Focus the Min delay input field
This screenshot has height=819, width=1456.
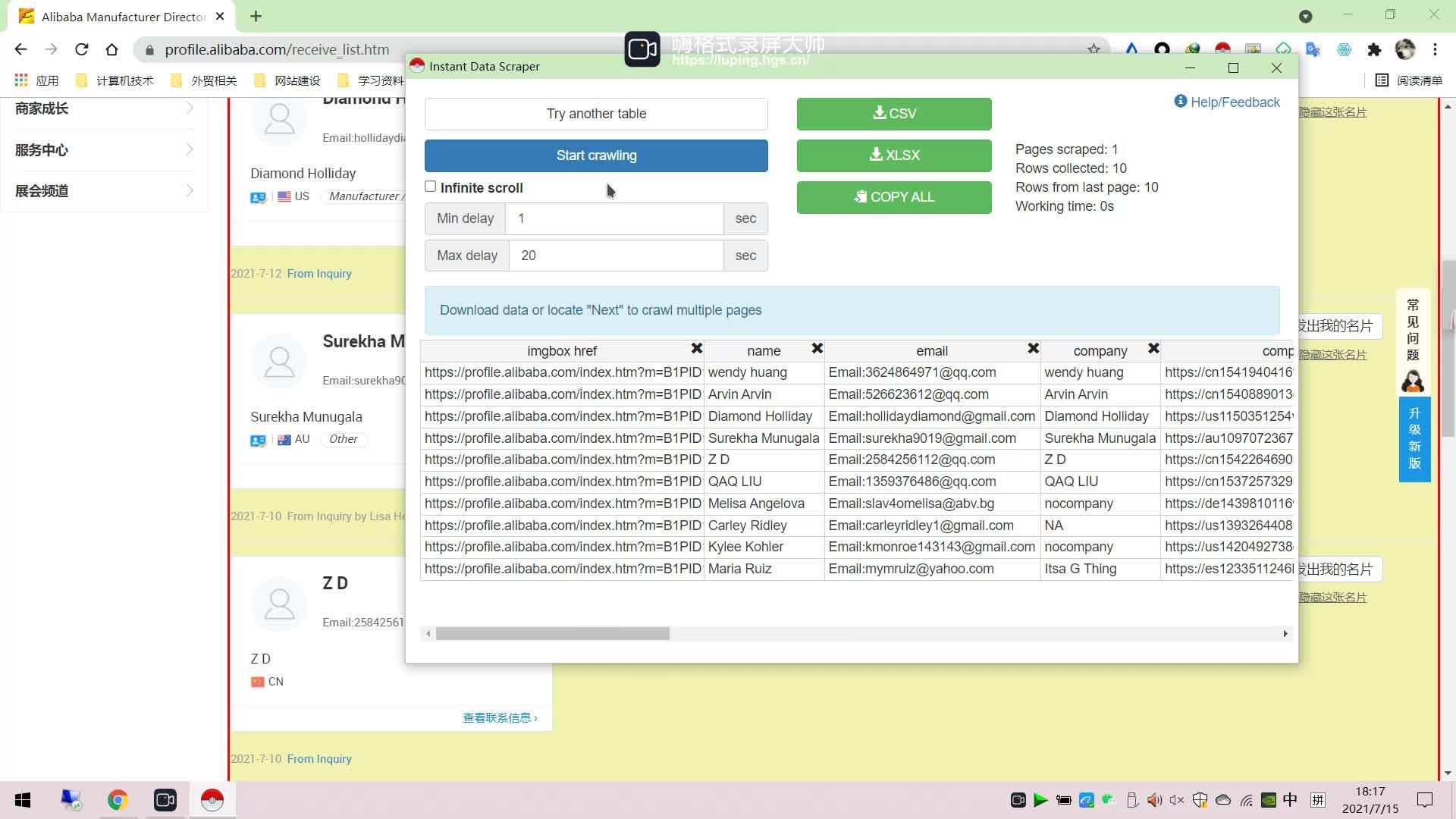[x=614, y=218]
